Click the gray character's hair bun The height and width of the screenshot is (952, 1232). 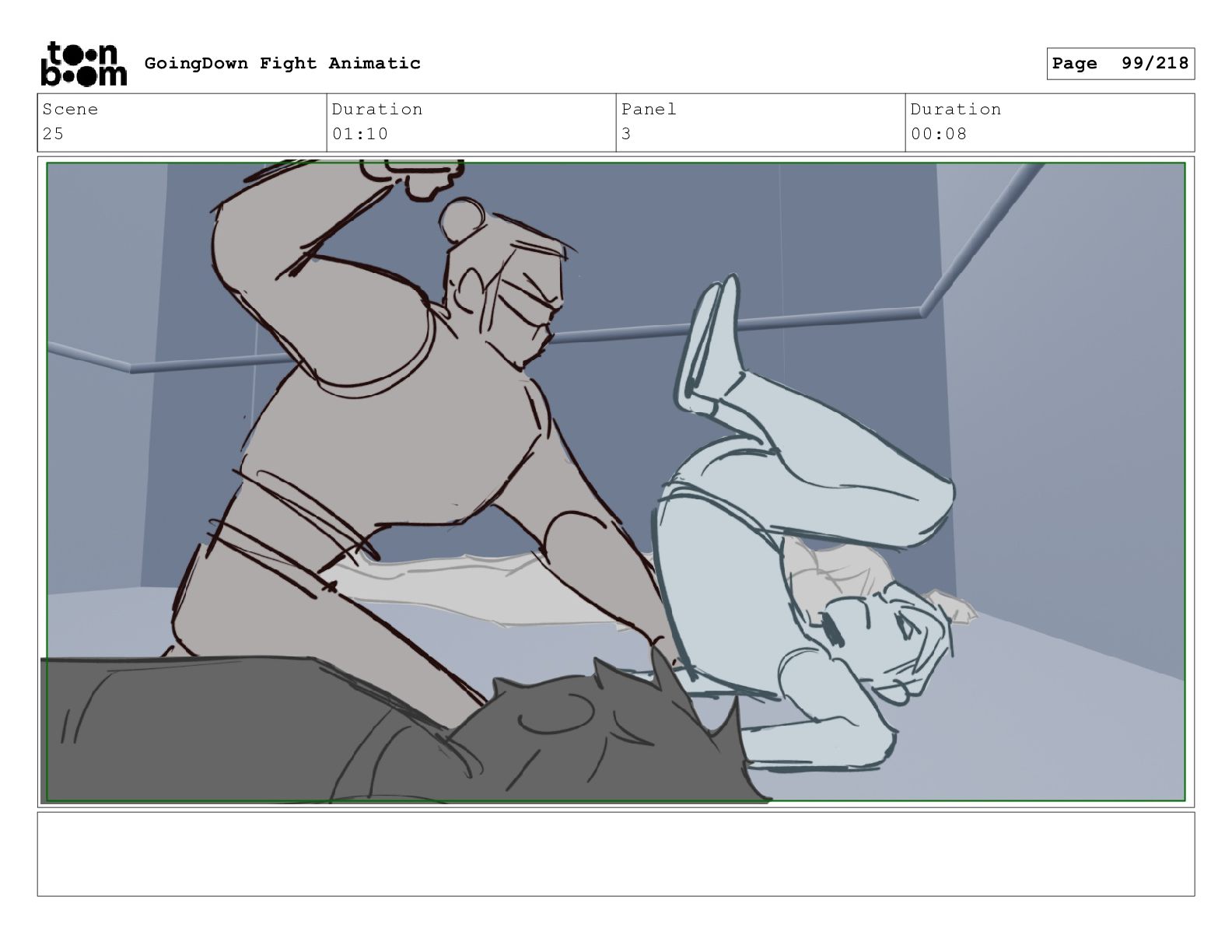tap(462, 220)
